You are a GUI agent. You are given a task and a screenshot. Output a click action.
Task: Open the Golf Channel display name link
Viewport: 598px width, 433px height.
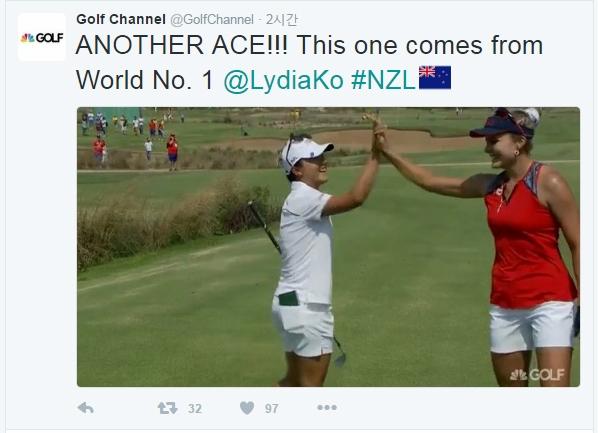[121, 19]
